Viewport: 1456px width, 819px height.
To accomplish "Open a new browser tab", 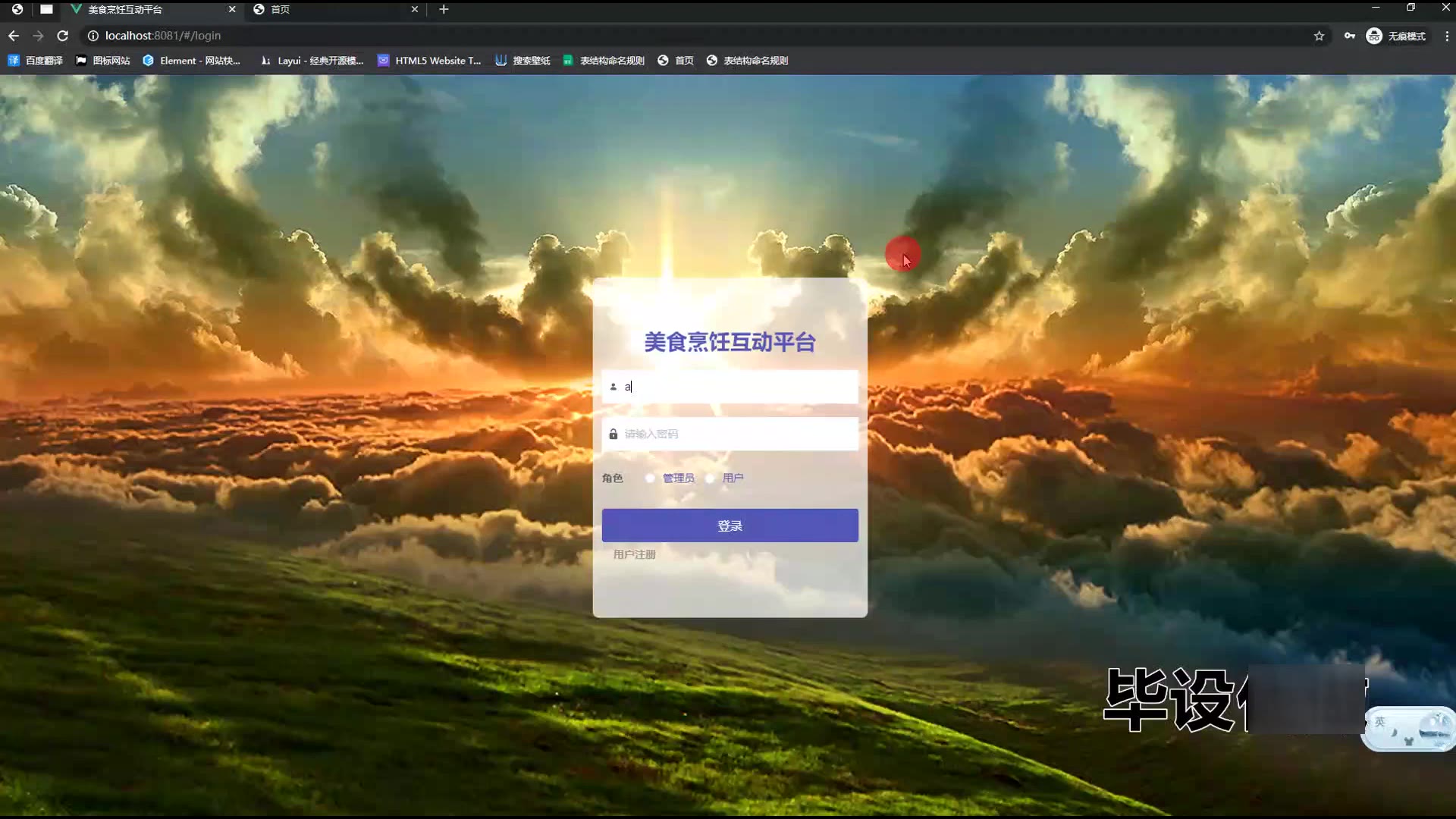I will click(444, 9).
